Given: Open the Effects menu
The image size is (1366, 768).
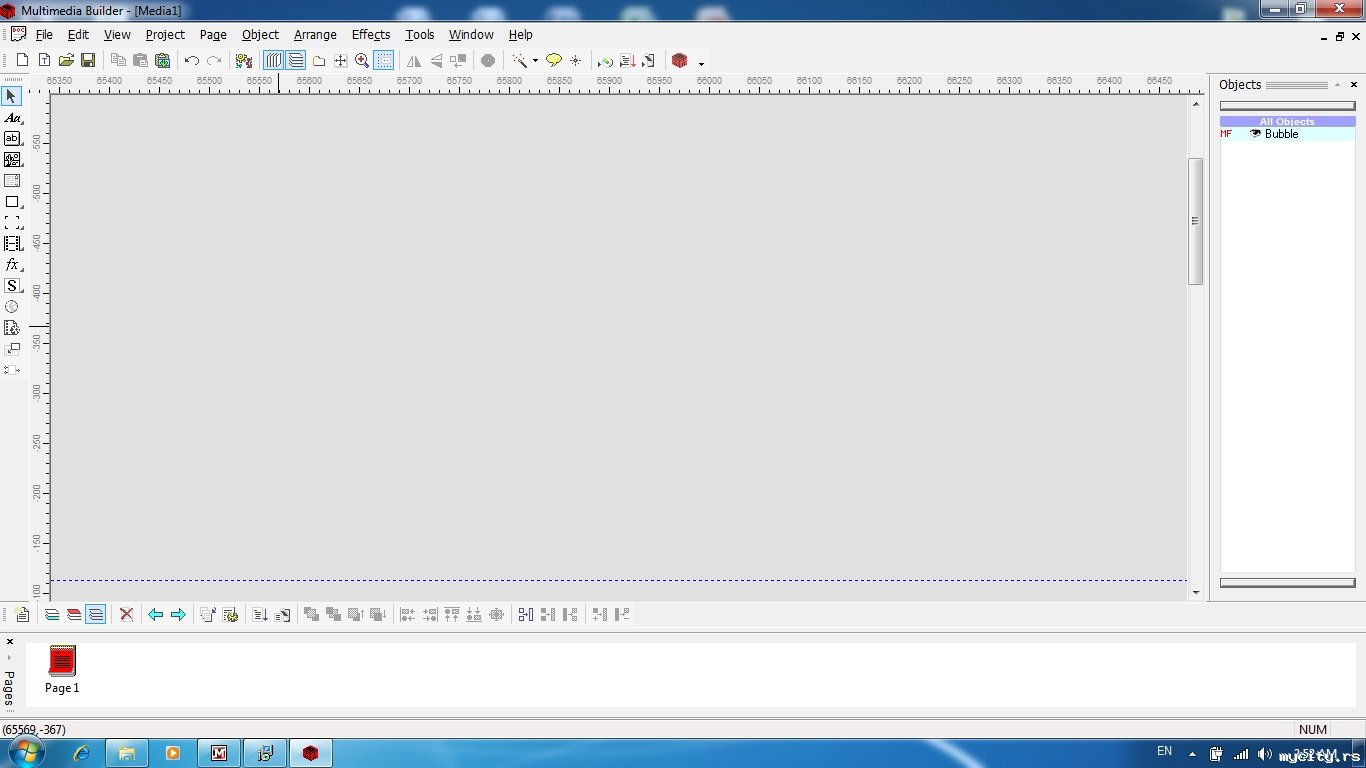Looking at the screenshot, I should (370, 35).
